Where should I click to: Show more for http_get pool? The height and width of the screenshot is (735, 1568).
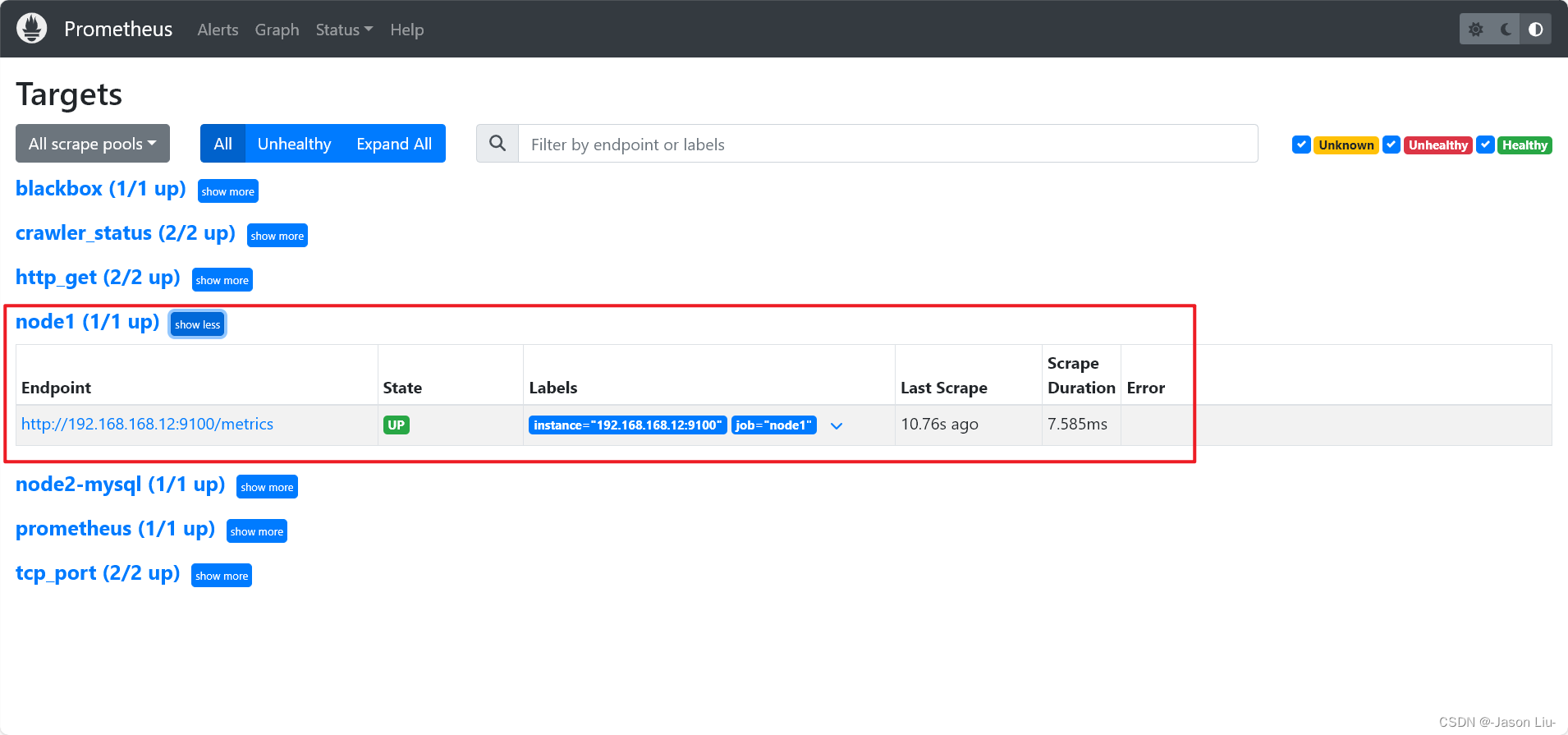point(222,280)
